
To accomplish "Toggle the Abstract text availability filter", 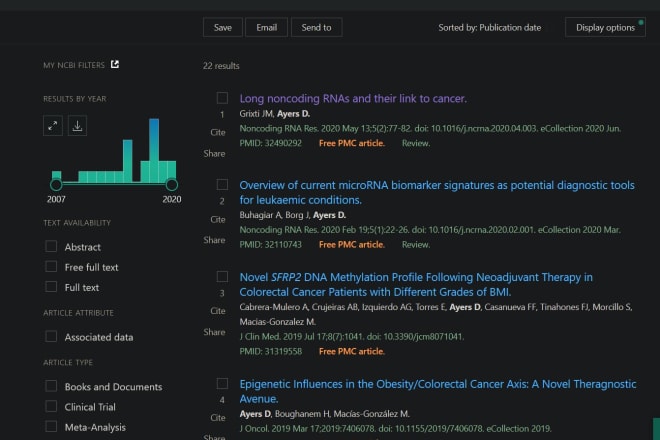I will 51,246.
